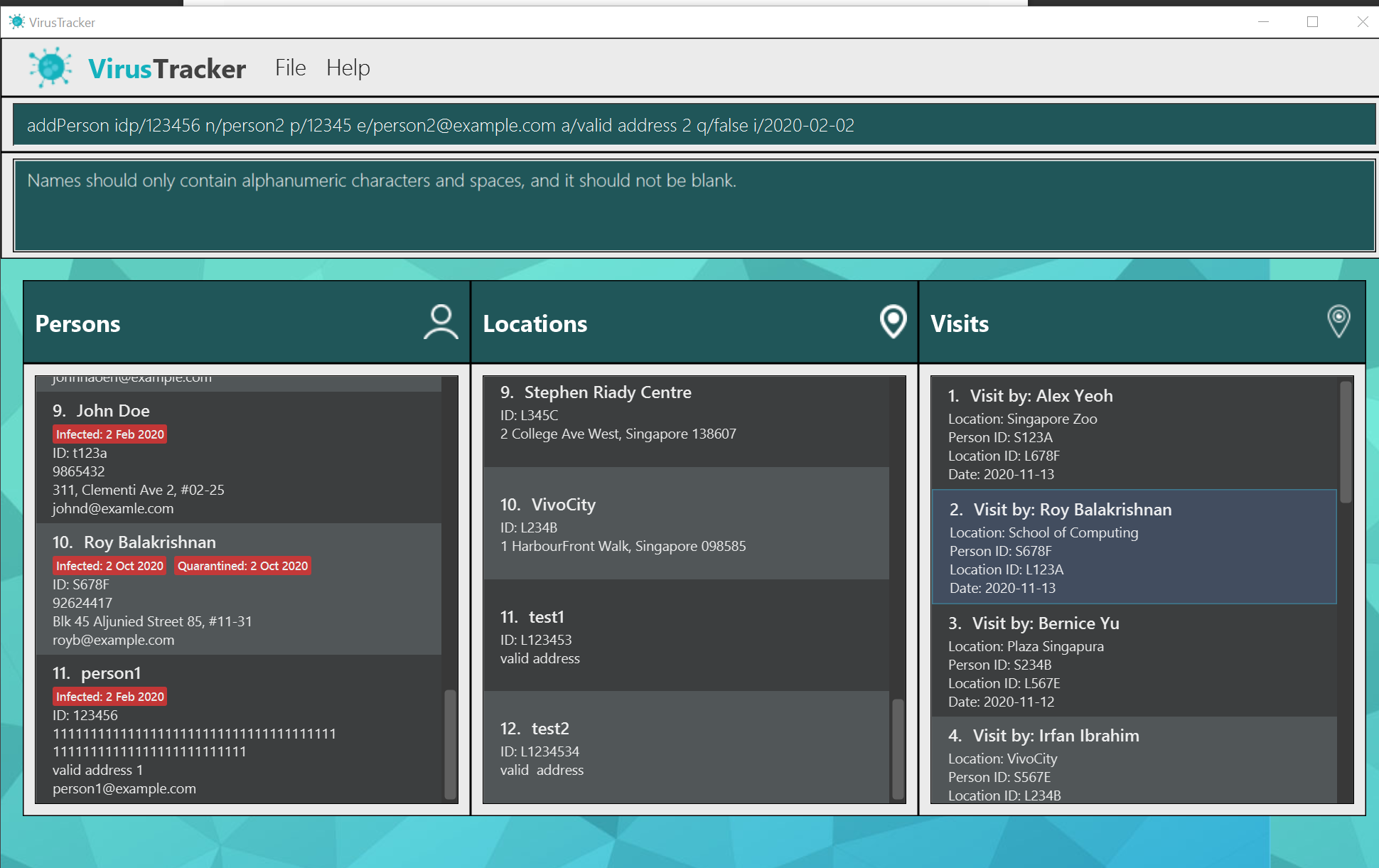This screenshot has width=1379, height=868.
Task: Click the Persons panel person icon
Action: [x=441, y=322]
